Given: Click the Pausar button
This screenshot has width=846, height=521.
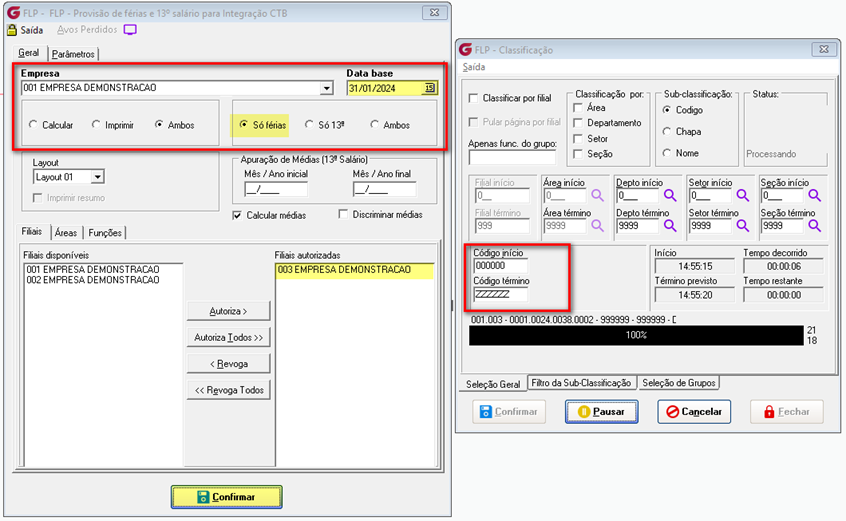Looking at the screenshot, I should [602, 412].
